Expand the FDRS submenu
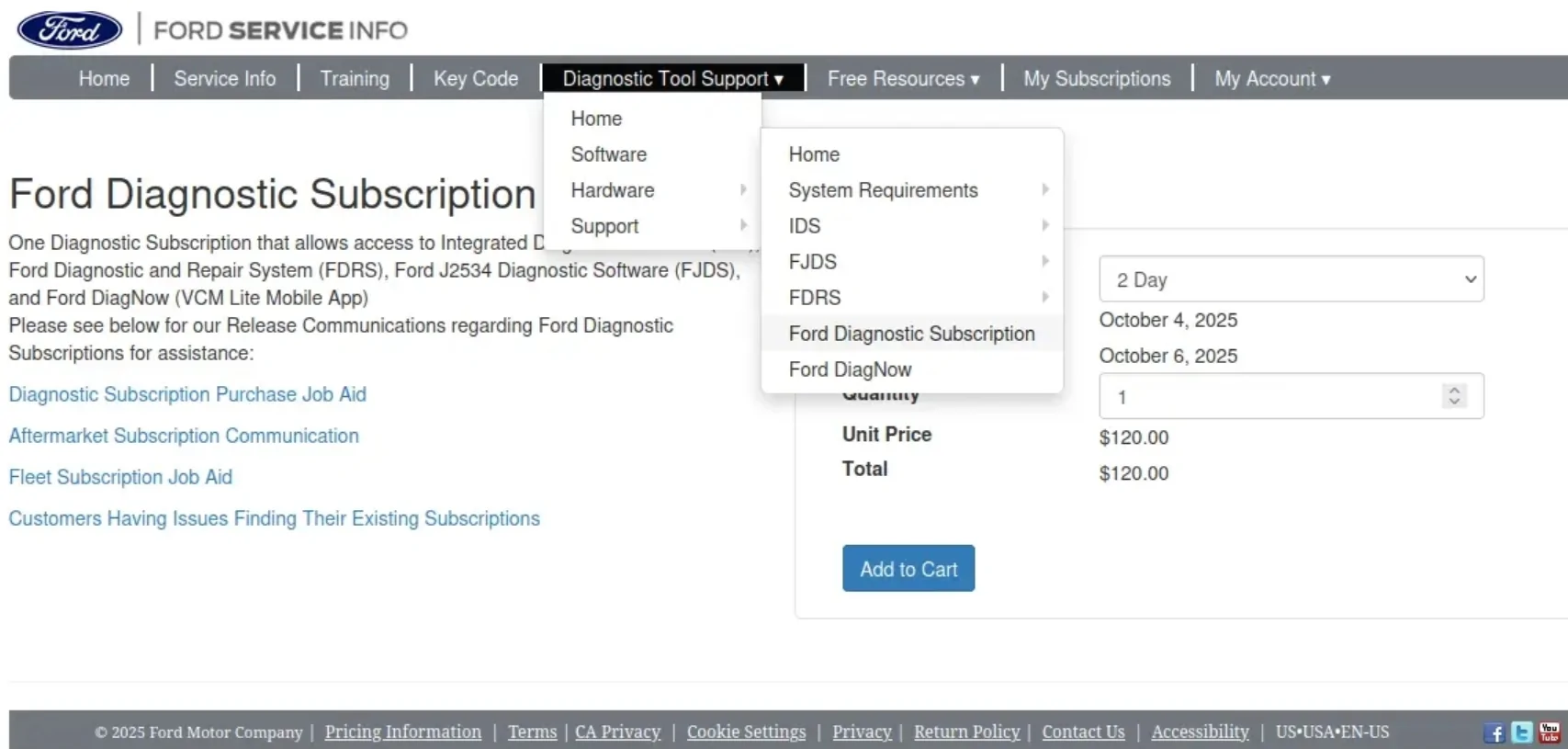Screen dimensions: 1568x749 click(912, 298)
